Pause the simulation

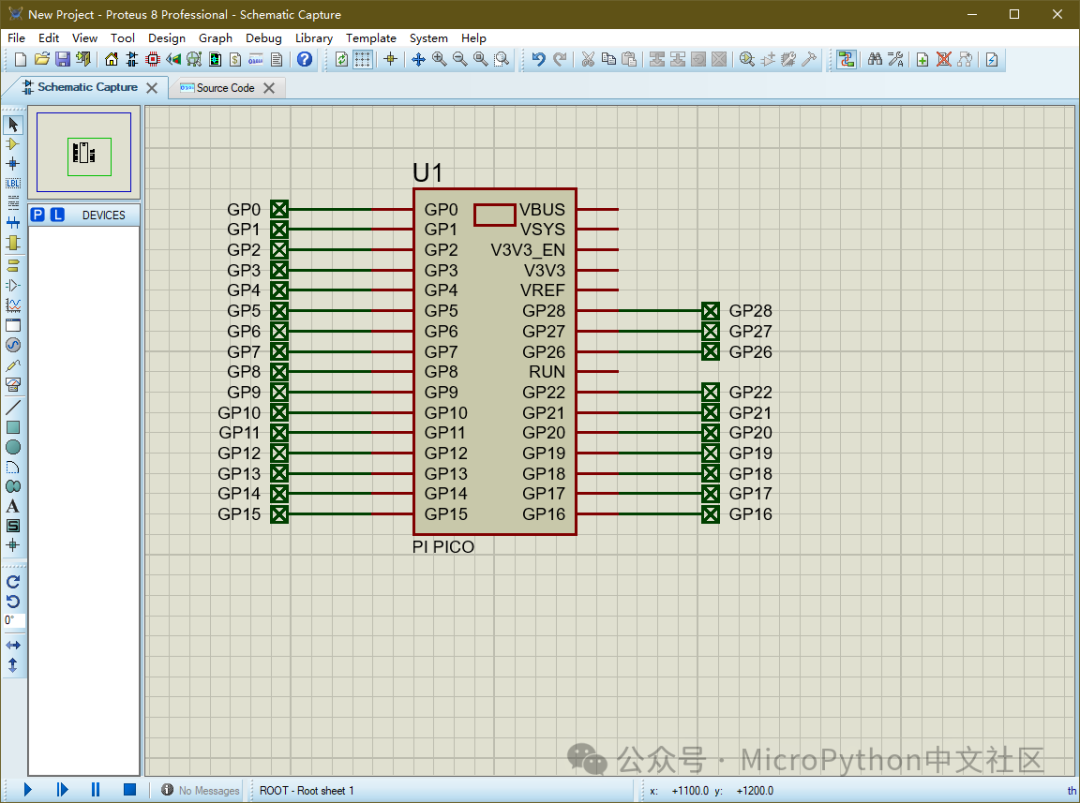[96, 789]
